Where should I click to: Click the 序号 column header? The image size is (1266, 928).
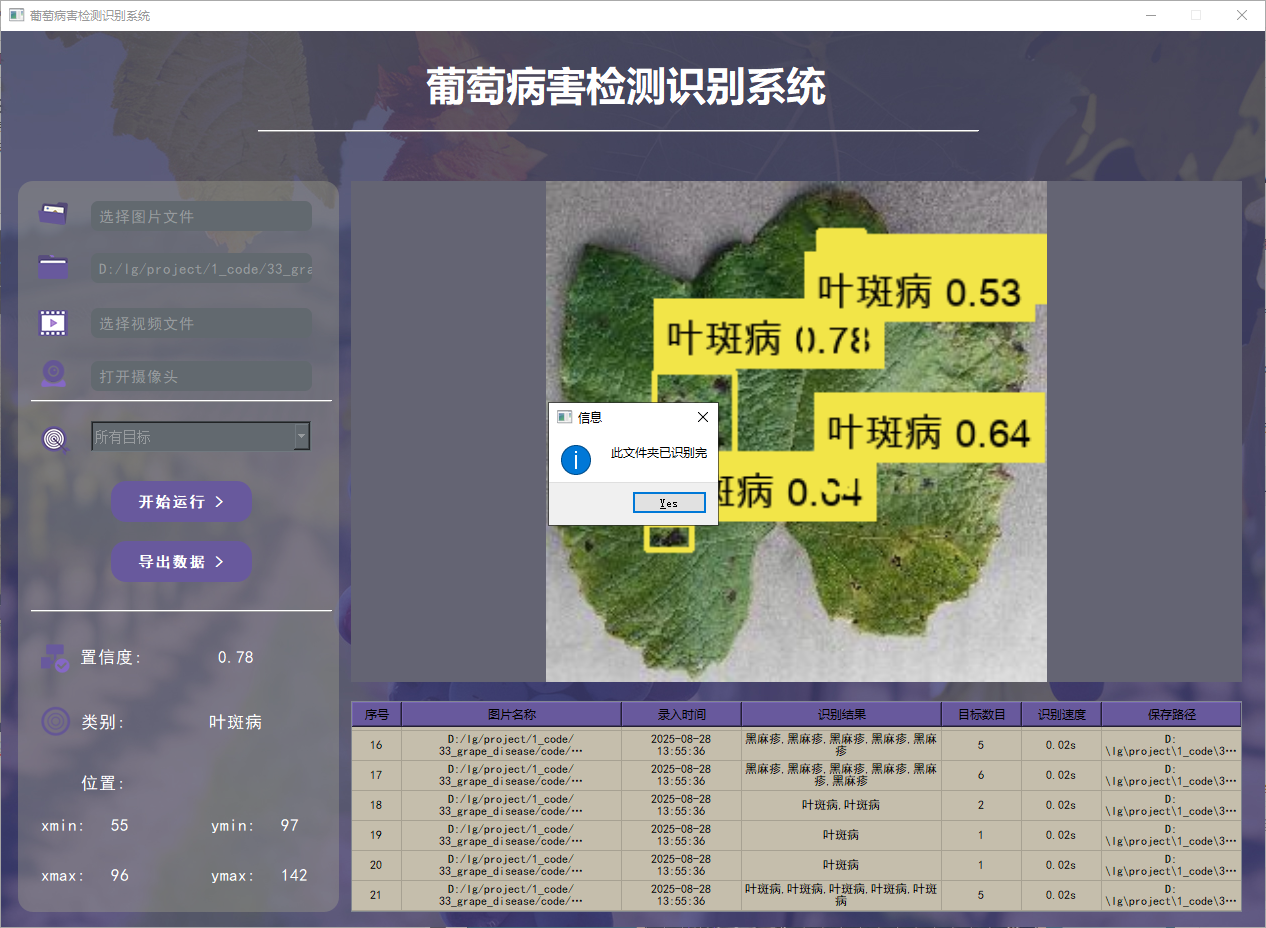(x=376, y=714)
